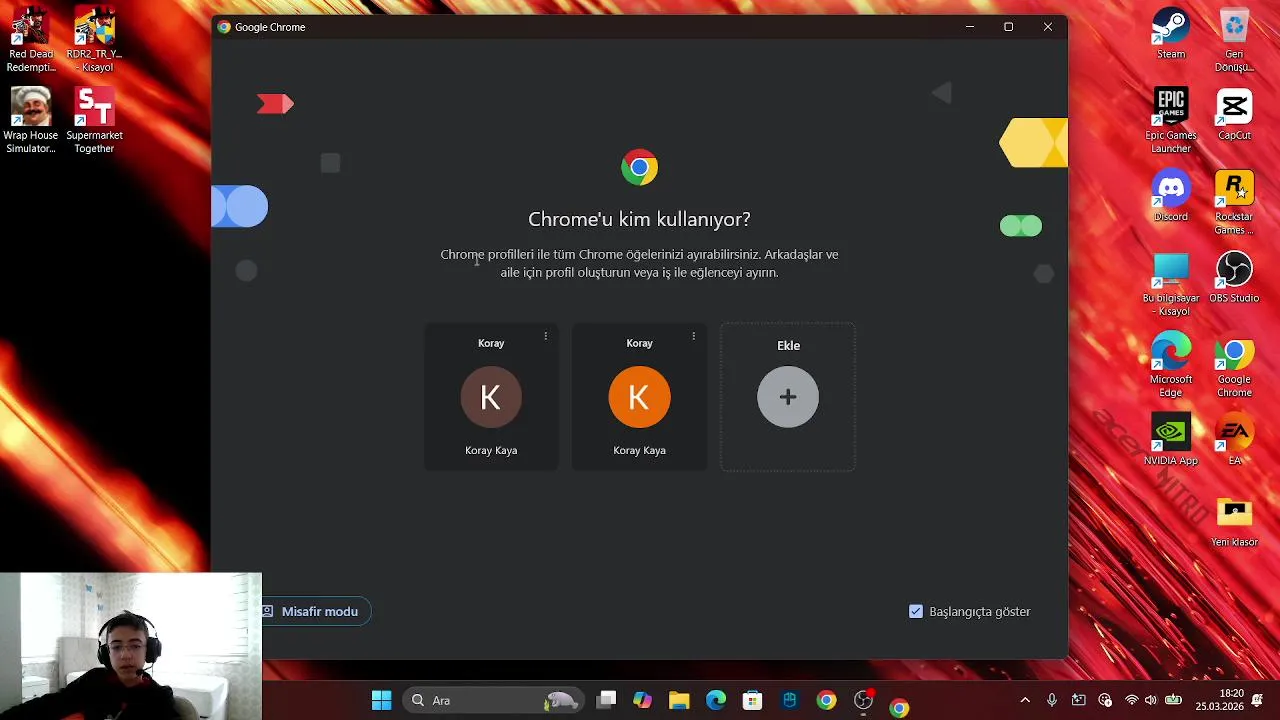
Task: Open Microsoft Edge desktop shortcut
Action: (x=1171, y=365)
